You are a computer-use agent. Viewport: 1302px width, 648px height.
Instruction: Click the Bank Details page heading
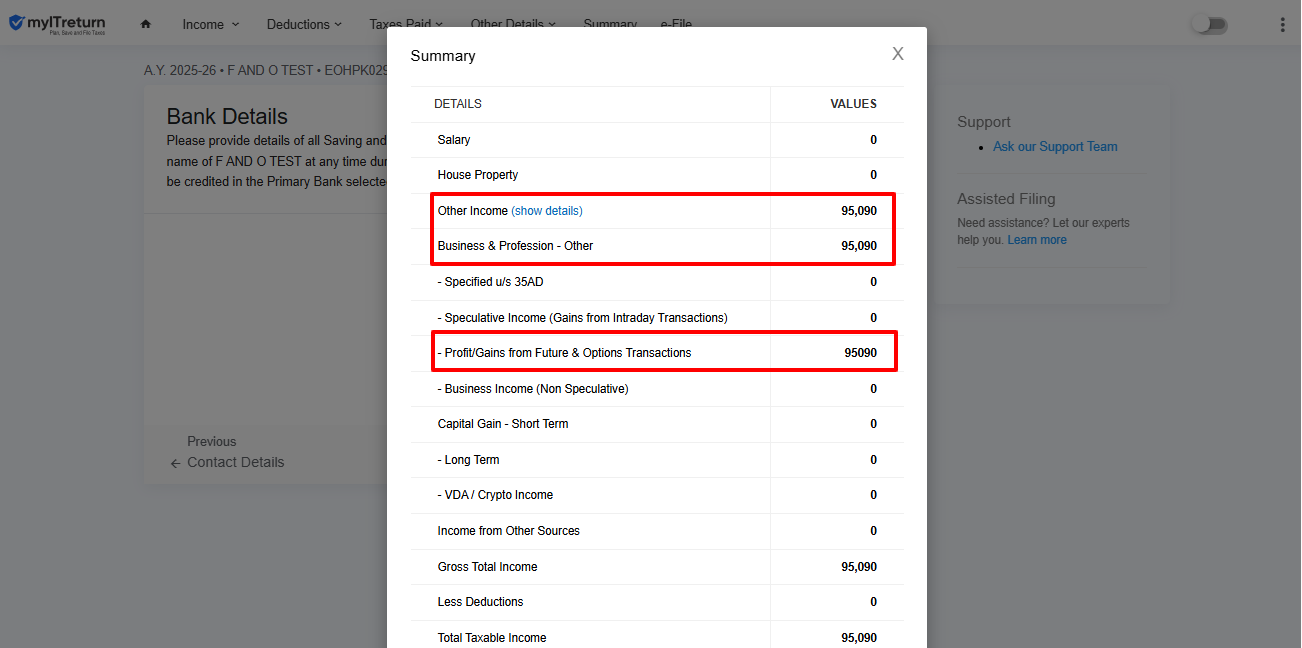[227, 117]
